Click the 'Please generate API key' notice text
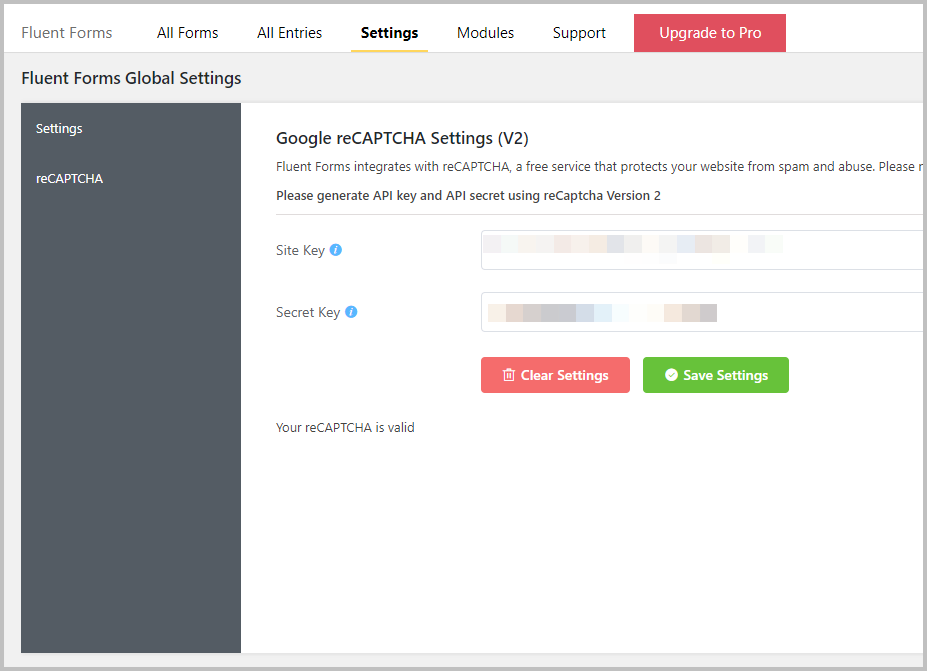The image size is (927, 671). (x=468, y=196)
